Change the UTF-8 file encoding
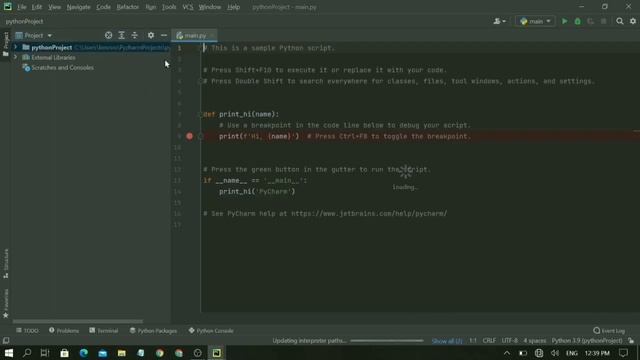Image resolution: width=640 pixels, height=360 pixels. pos(509,341)
